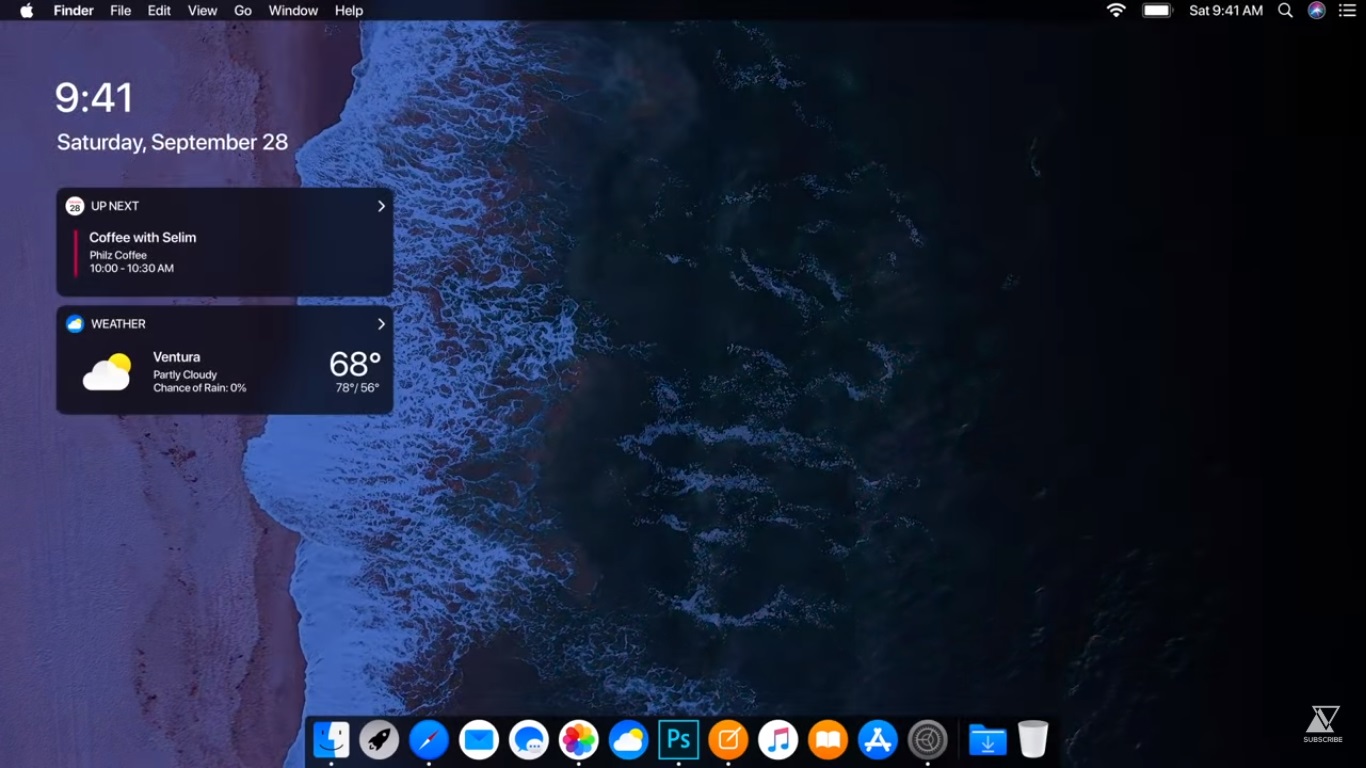Expand the Up Next widget chevron
1366x768 pixels.
pyautogui.click(x=381, y=206)
